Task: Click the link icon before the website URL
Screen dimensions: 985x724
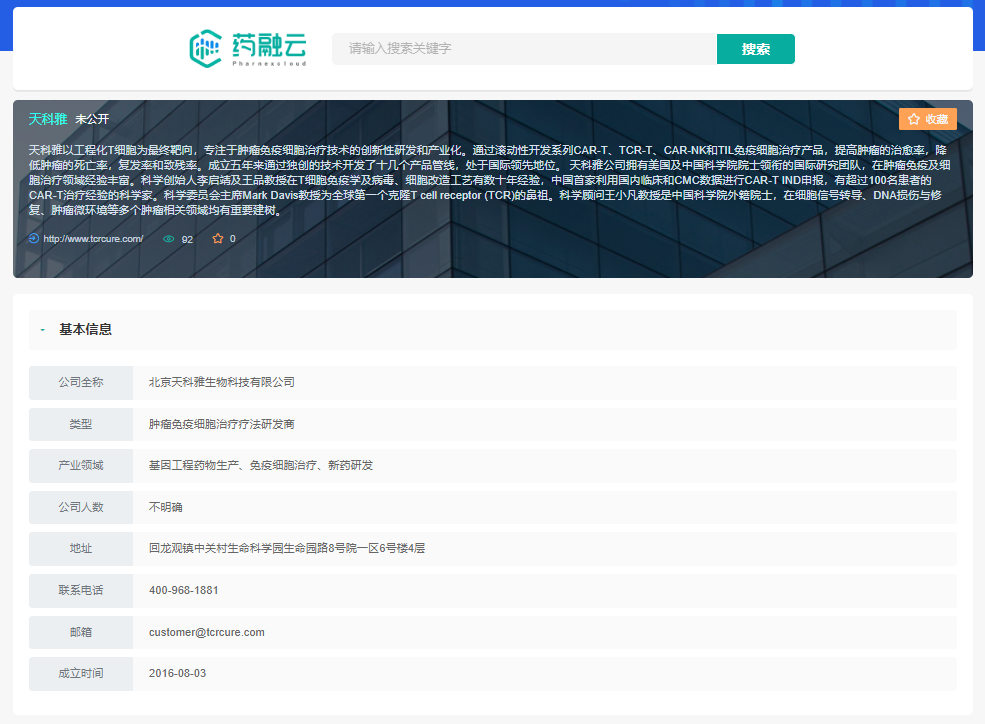Action: pyautogui.click(x=34, y=239)
